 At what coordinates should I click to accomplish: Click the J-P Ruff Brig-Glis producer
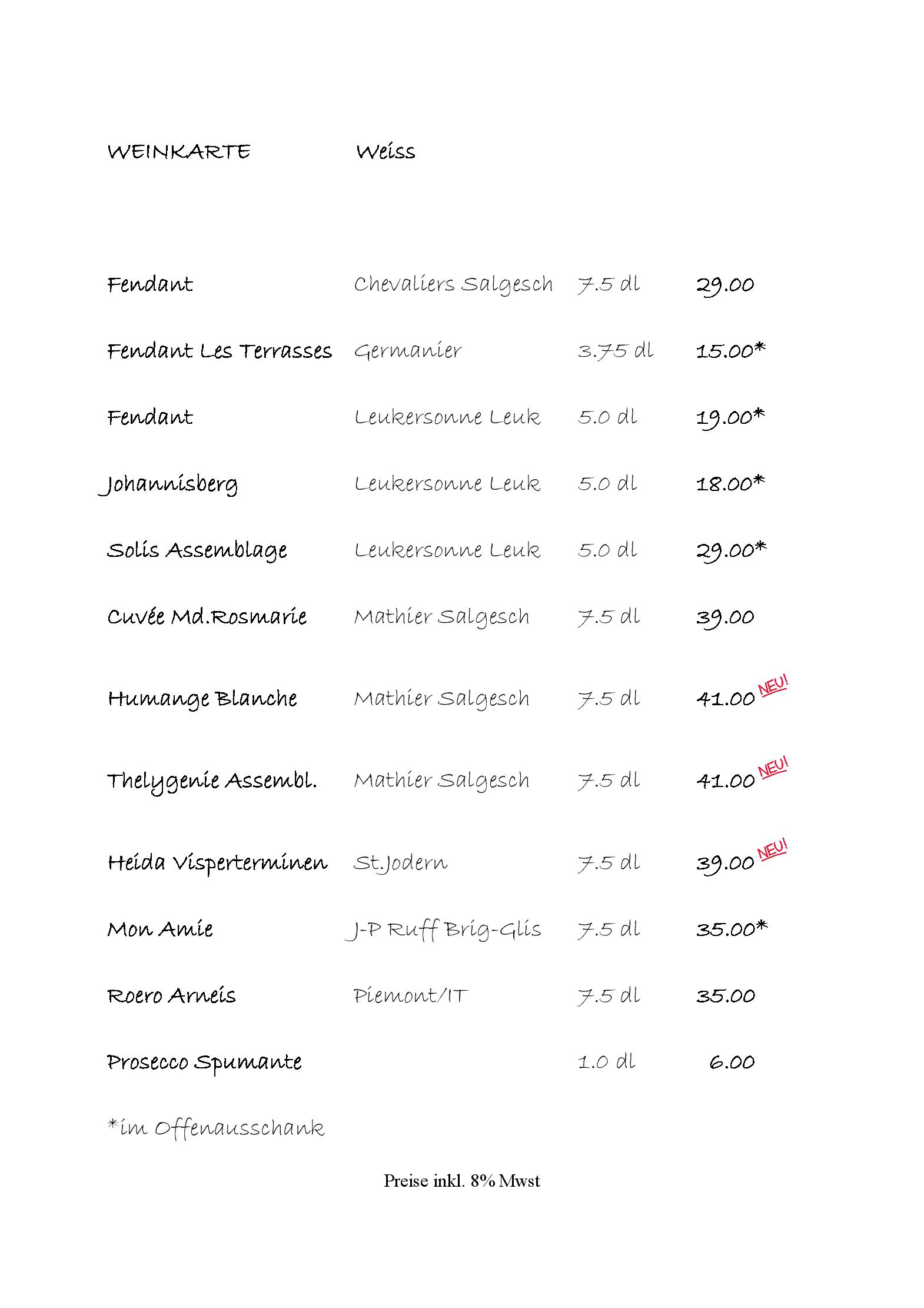point(443,930)
